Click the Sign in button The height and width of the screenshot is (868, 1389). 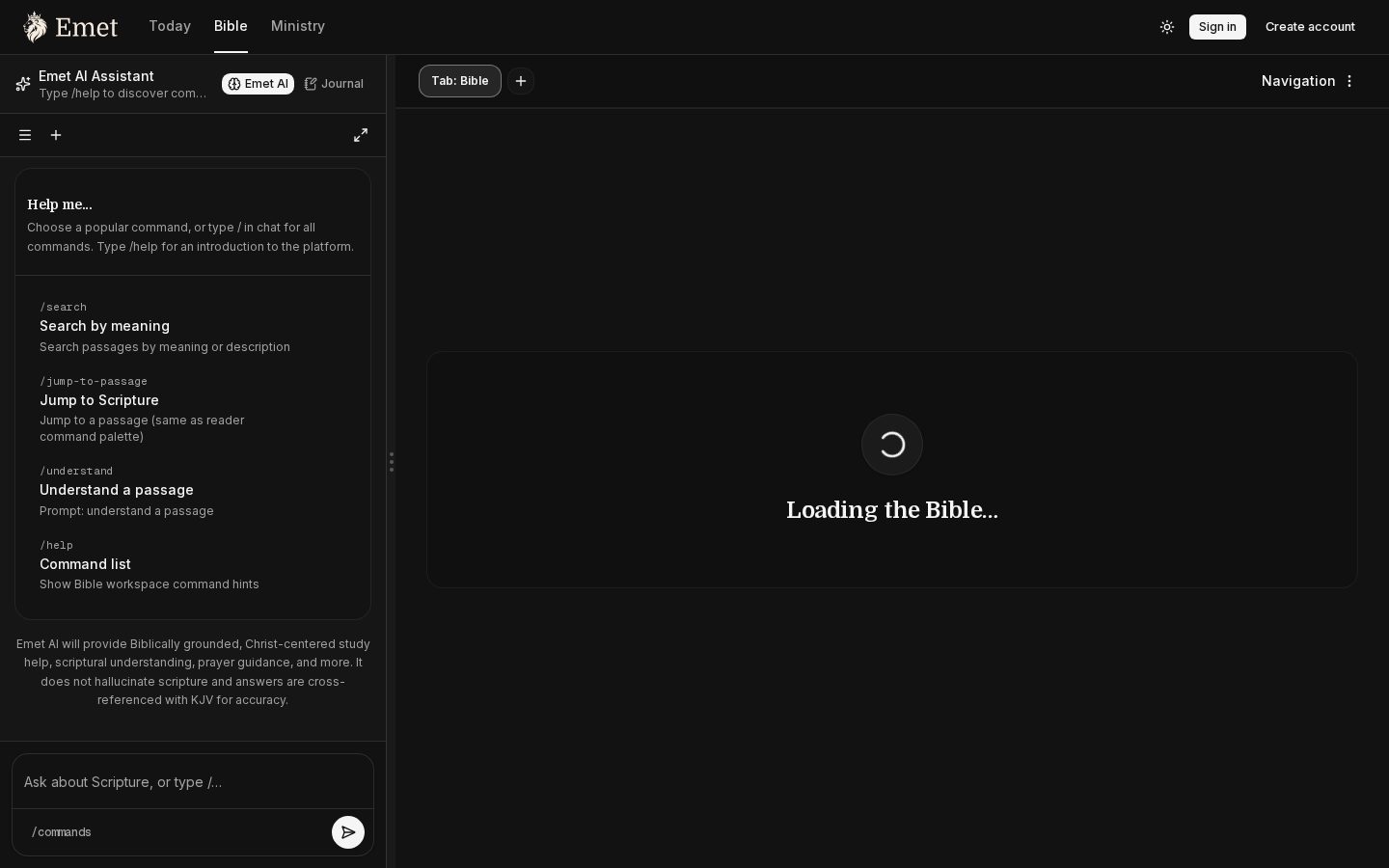pos(1217,27)
